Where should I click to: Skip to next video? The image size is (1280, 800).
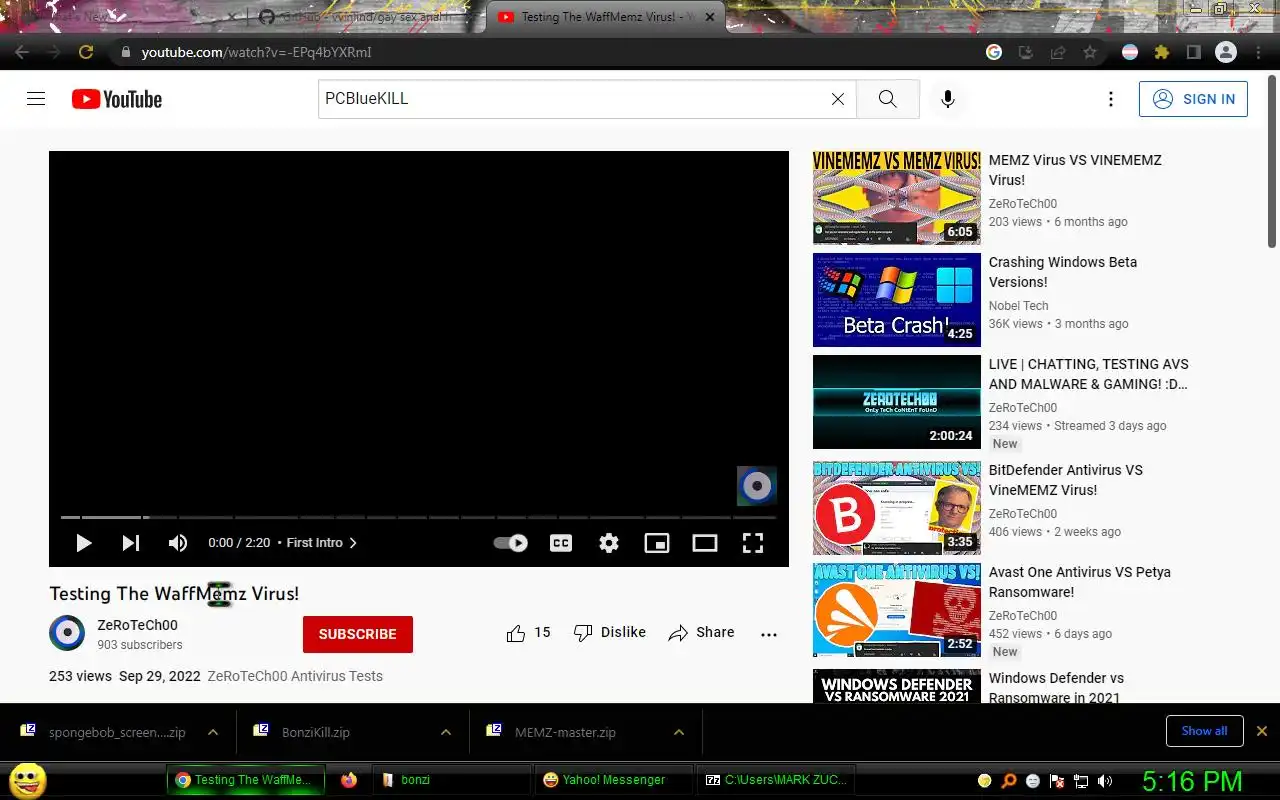(131, 543)
